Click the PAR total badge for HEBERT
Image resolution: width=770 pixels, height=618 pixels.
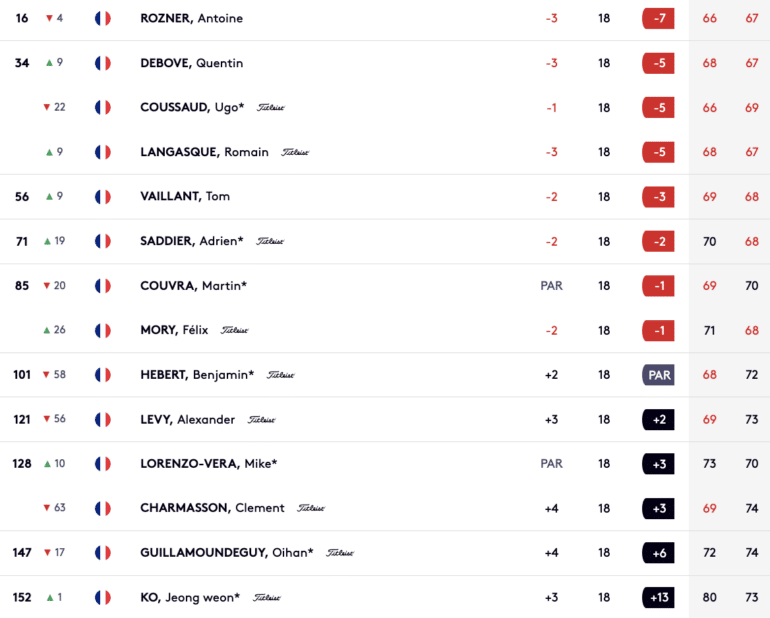click(658, 375)
